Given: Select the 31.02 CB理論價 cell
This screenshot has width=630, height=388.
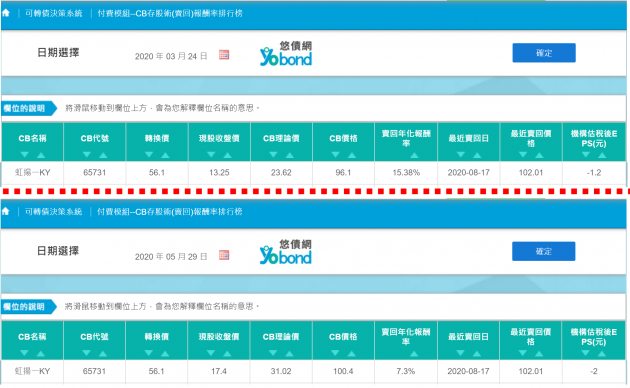Looking at the screenshot, I should (281, 371).
